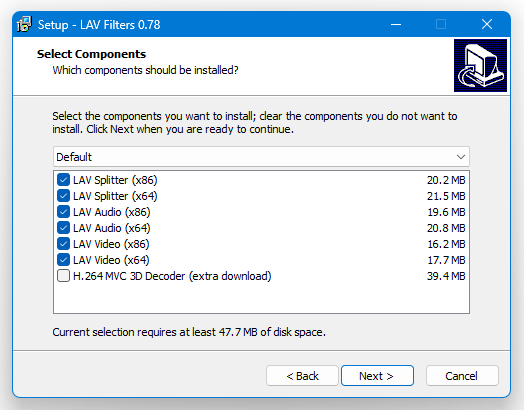Viewport: 524px width, 410px height.
Task: Select the LAV Video (x64) row label
Action: (111, 260)
